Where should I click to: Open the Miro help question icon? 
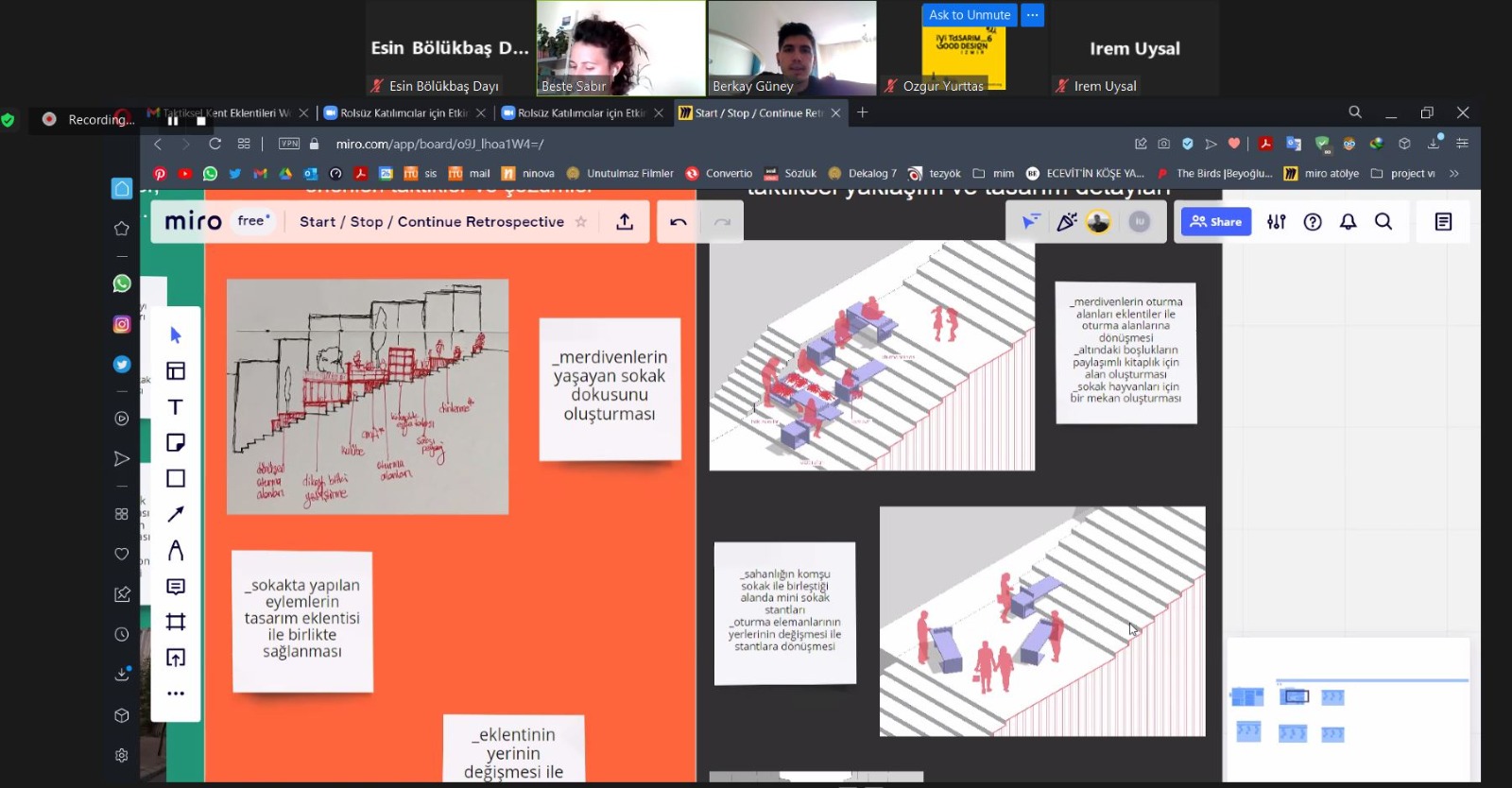click(1313, 222)
